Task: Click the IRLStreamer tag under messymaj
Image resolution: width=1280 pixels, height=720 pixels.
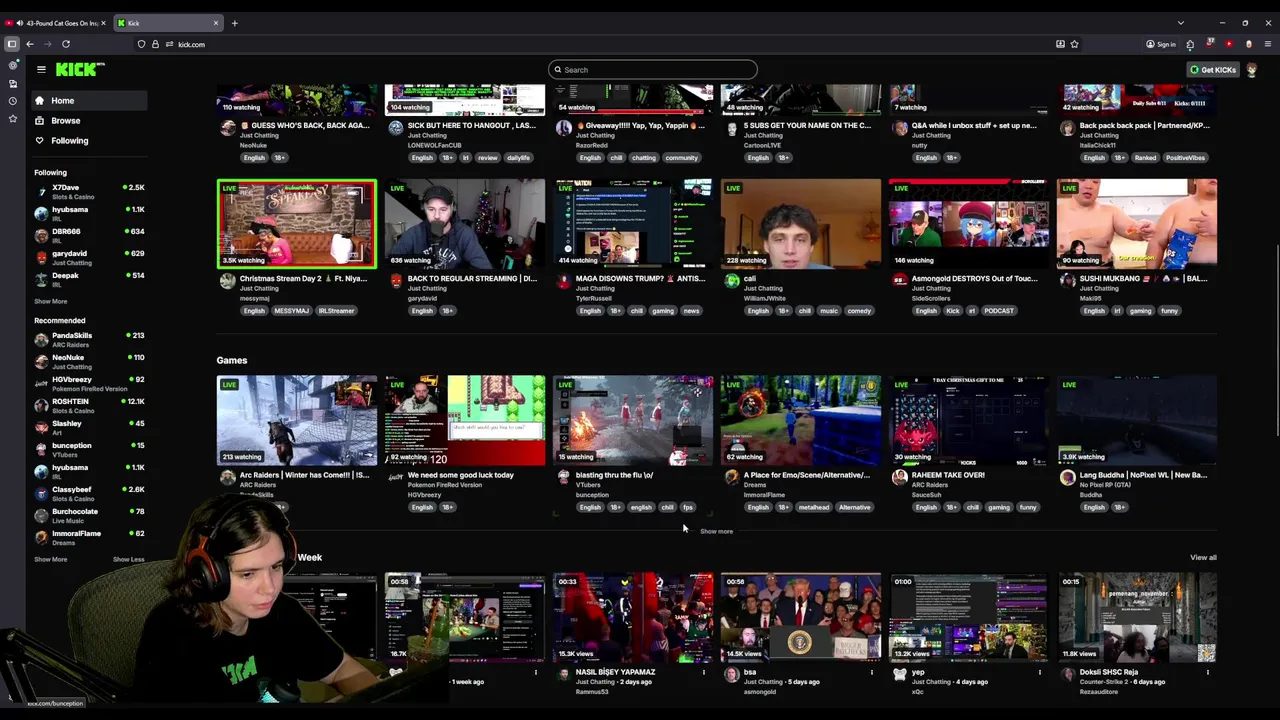Action: [336, 311]
